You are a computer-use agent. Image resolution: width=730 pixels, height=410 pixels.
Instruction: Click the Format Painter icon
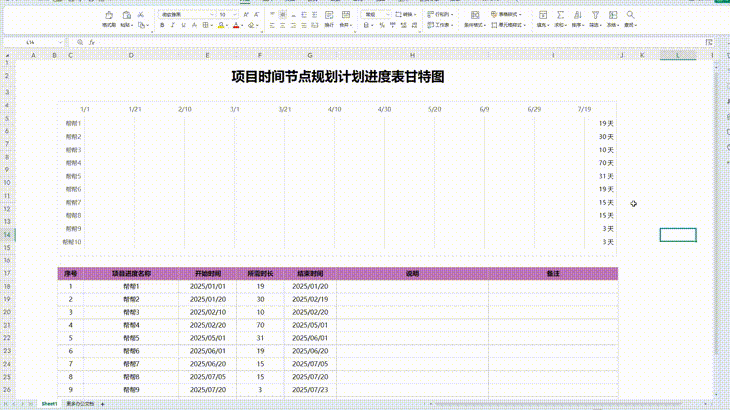(108, 18)
